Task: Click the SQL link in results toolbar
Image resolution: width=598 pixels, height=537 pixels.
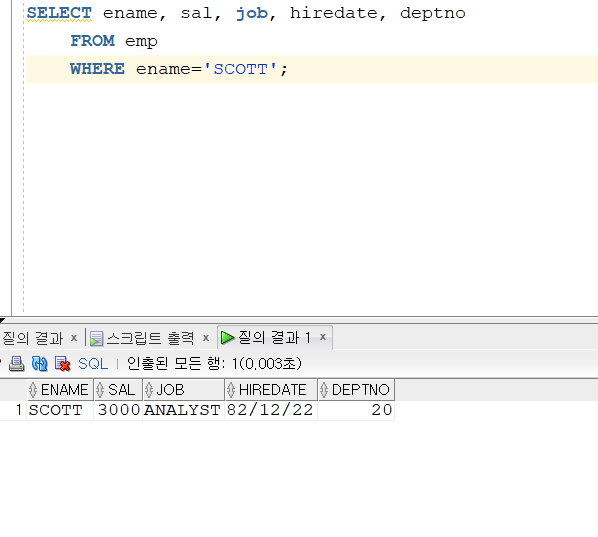Action: point(93,363)
